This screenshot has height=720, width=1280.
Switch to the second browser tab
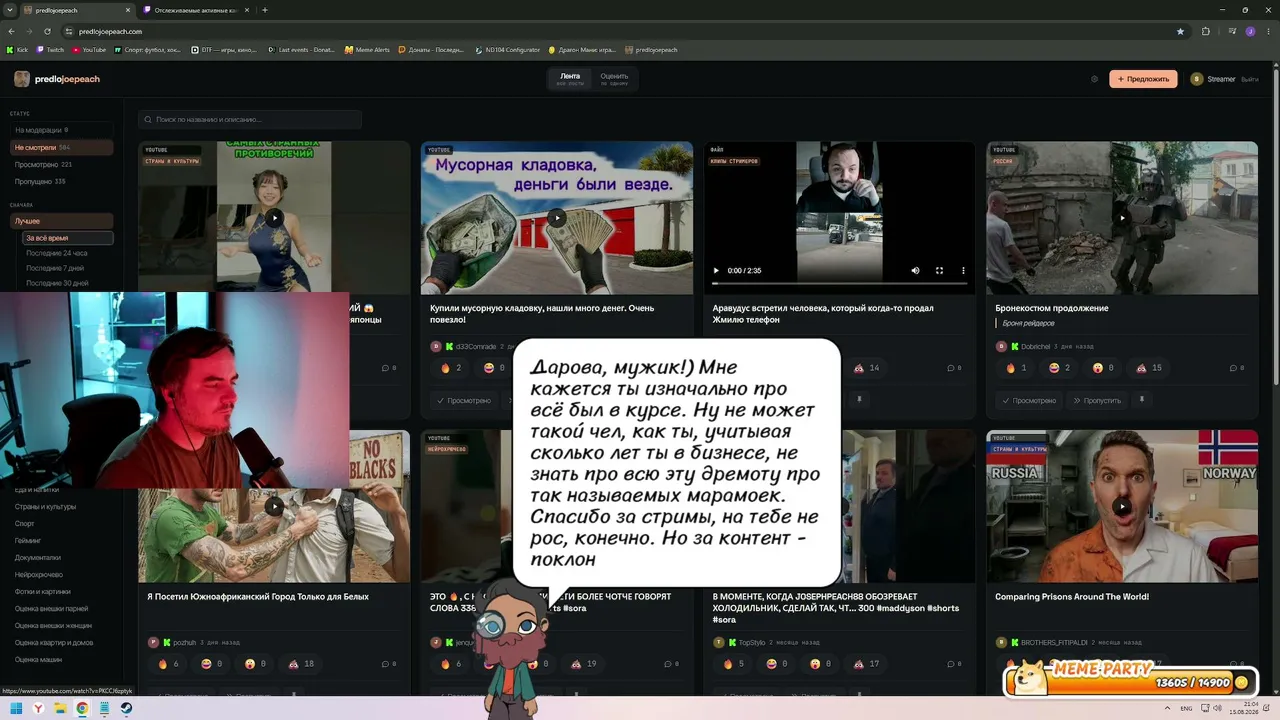point(197,10)
